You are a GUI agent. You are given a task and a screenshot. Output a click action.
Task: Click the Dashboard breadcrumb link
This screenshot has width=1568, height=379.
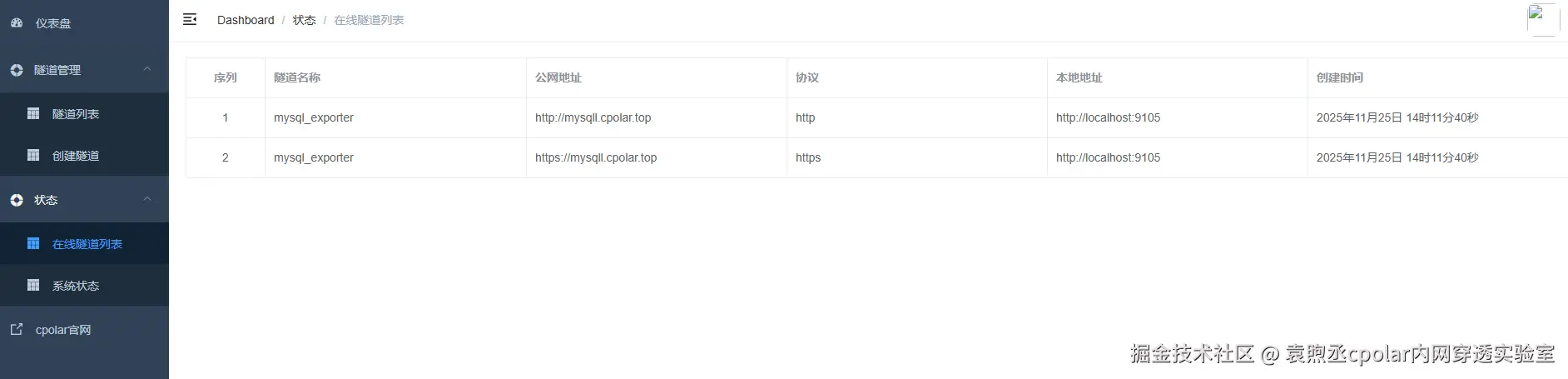[246, 20]
